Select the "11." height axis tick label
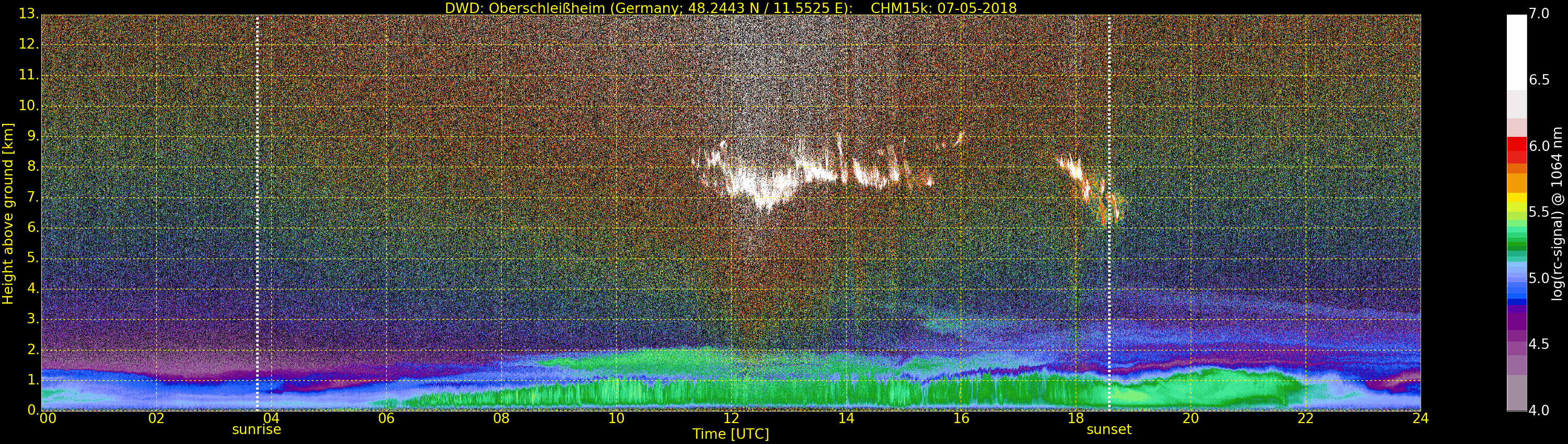 pyautogui.click(x=29, y=75)
